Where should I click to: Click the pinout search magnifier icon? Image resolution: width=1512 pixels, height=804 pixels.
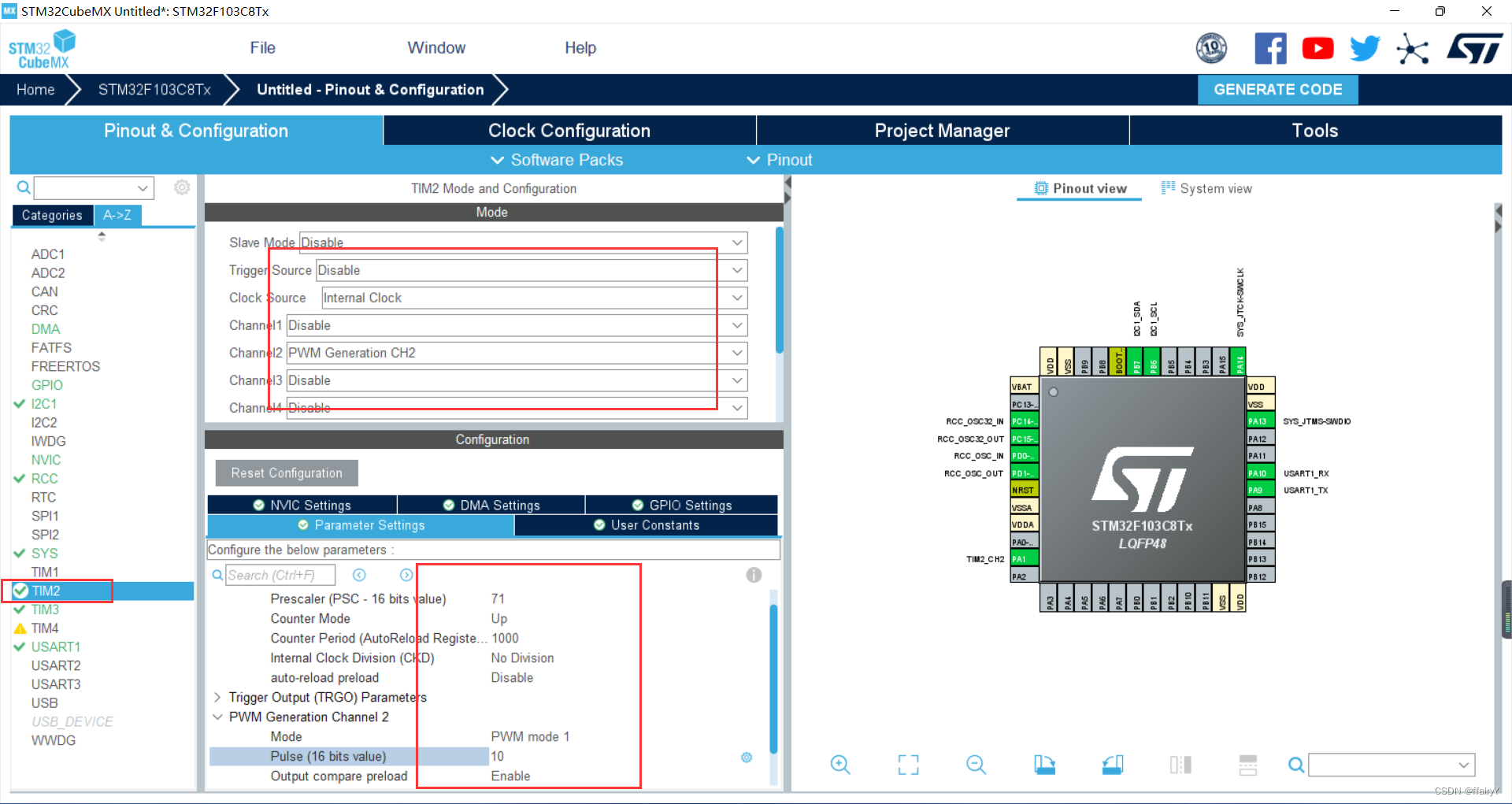coord(1295,765)
